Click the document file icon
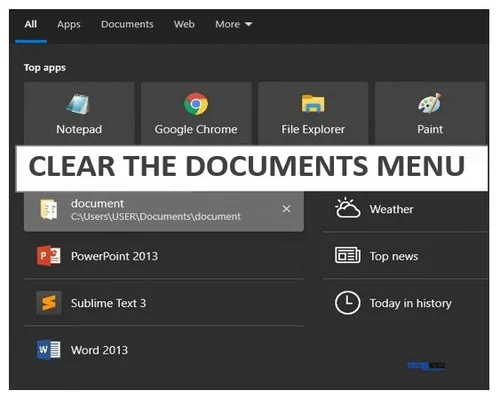This screenshot has height=400, width=500. click(49, 210)
